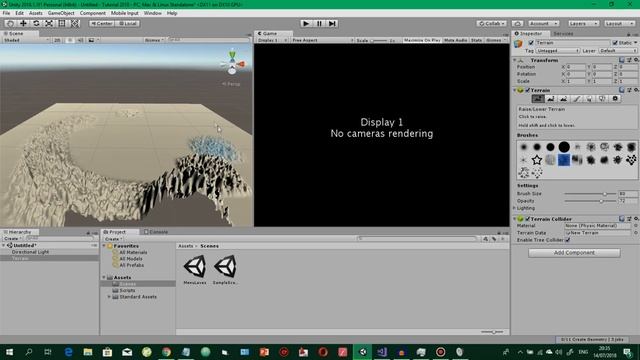Select the Paint Details terrain tool

pos(602,99)
